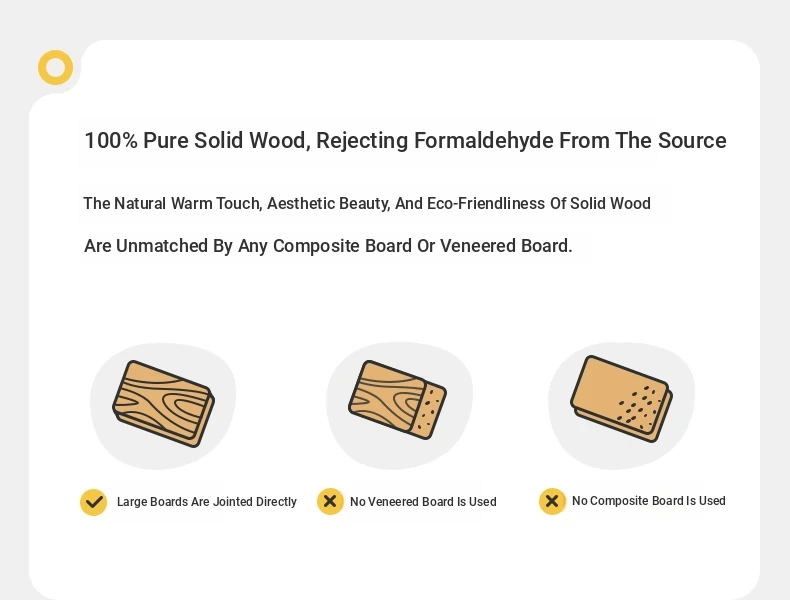790x600 pixels.
Task: Click the phrase 'Eco-Friendliness' in the subtitle
Action: (486, 204)
